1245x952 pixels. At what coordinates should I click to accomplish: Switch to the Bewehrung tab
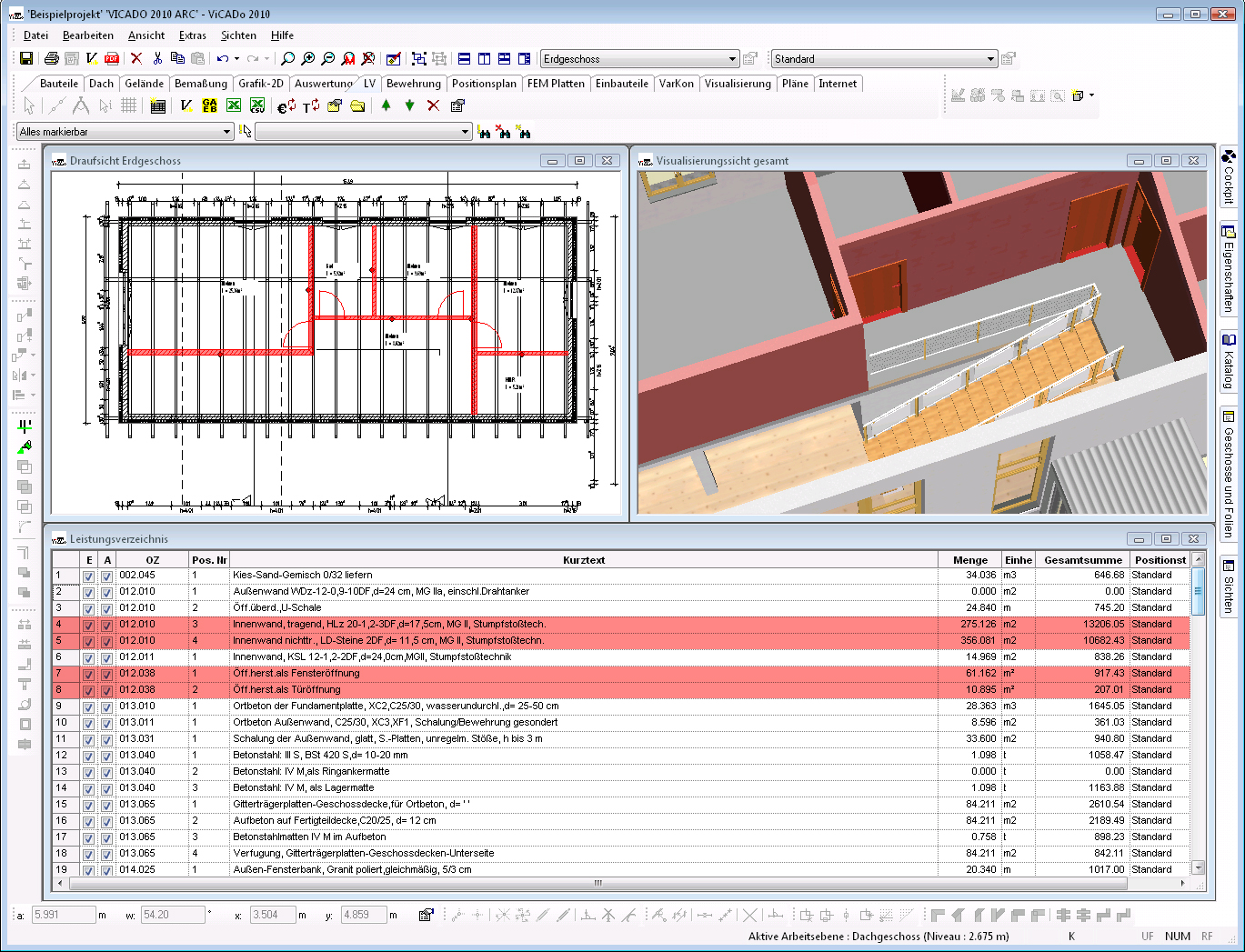(x=414, y=84)
